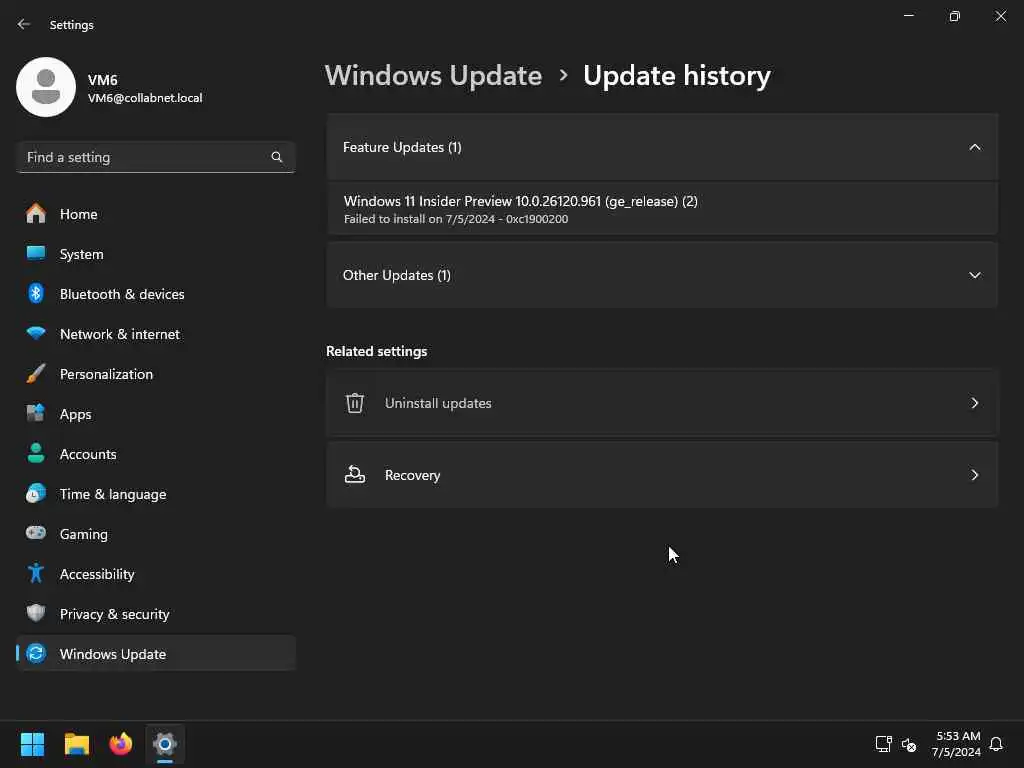This screenshot has height=768, width=1024.
Task: Click the Home house icon in sidebar
Action: point(36,214)
